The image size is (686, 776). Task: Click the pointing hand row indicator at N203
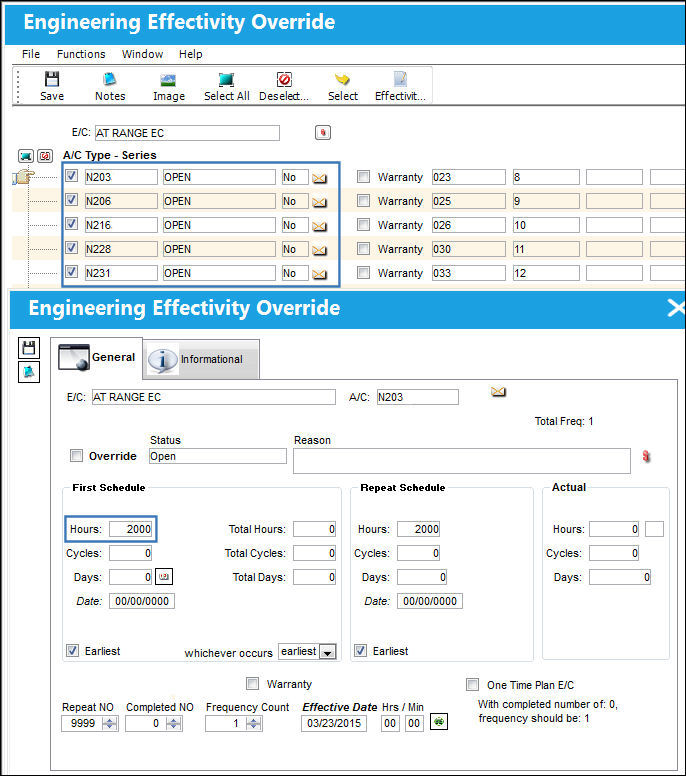click(x=23, y=176)
